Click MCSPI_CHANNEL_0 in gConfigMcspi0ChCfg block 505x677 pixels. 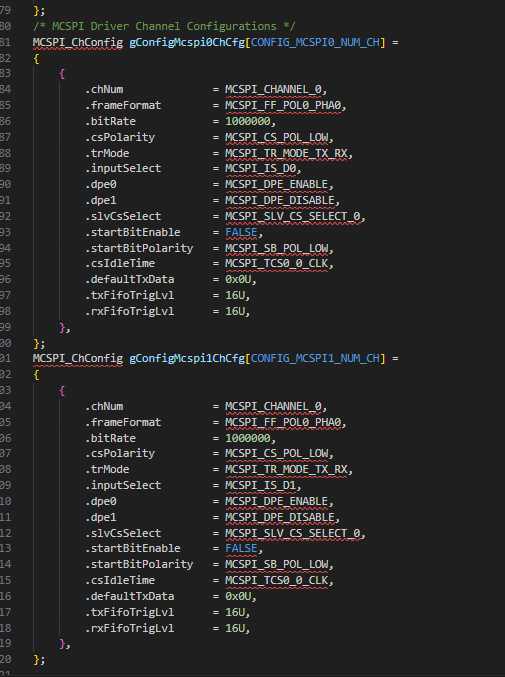tap(273, 89)
